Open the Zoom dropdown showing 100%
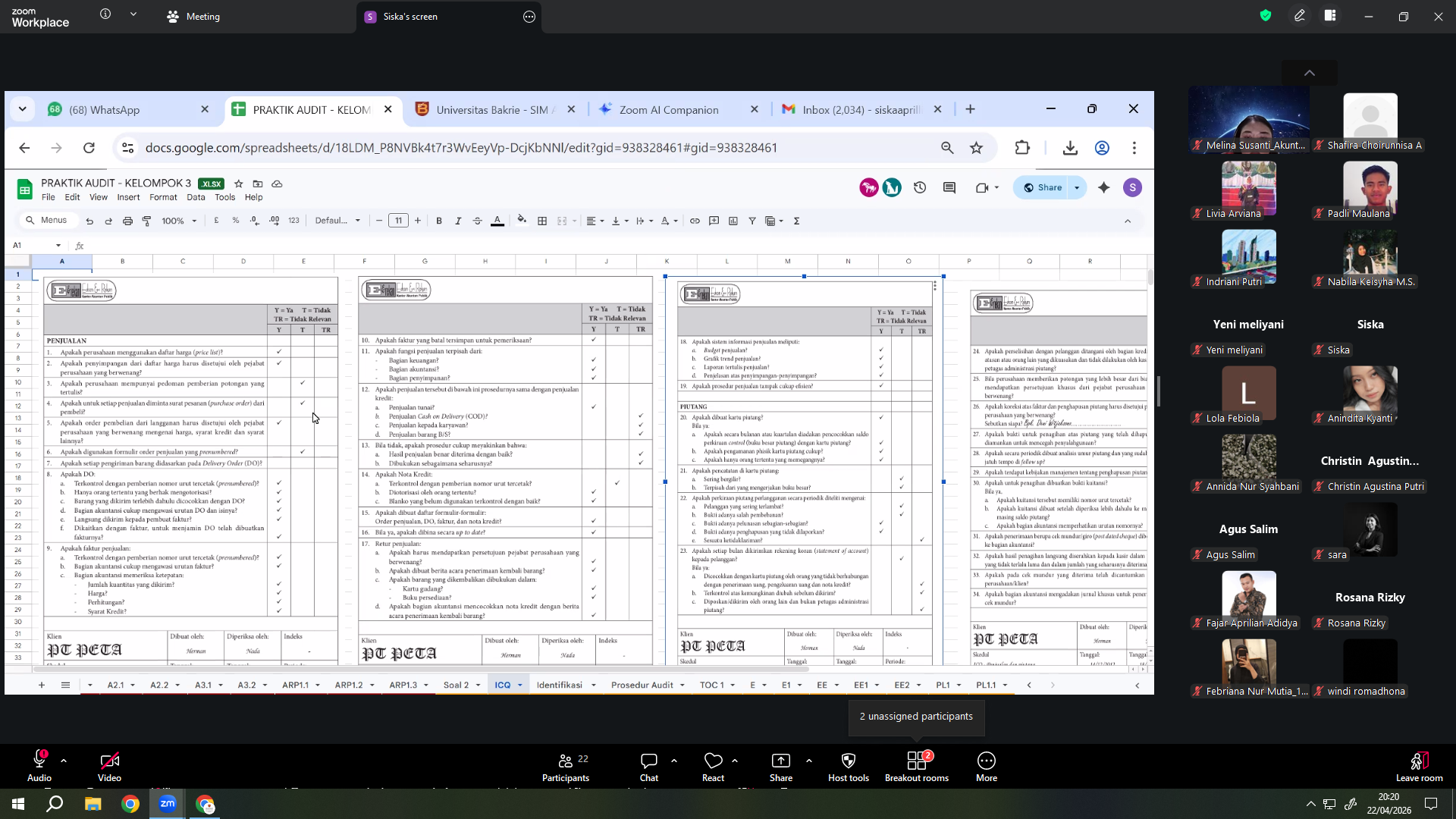The width and height of the screenshot is (1456, 819). 179,221
